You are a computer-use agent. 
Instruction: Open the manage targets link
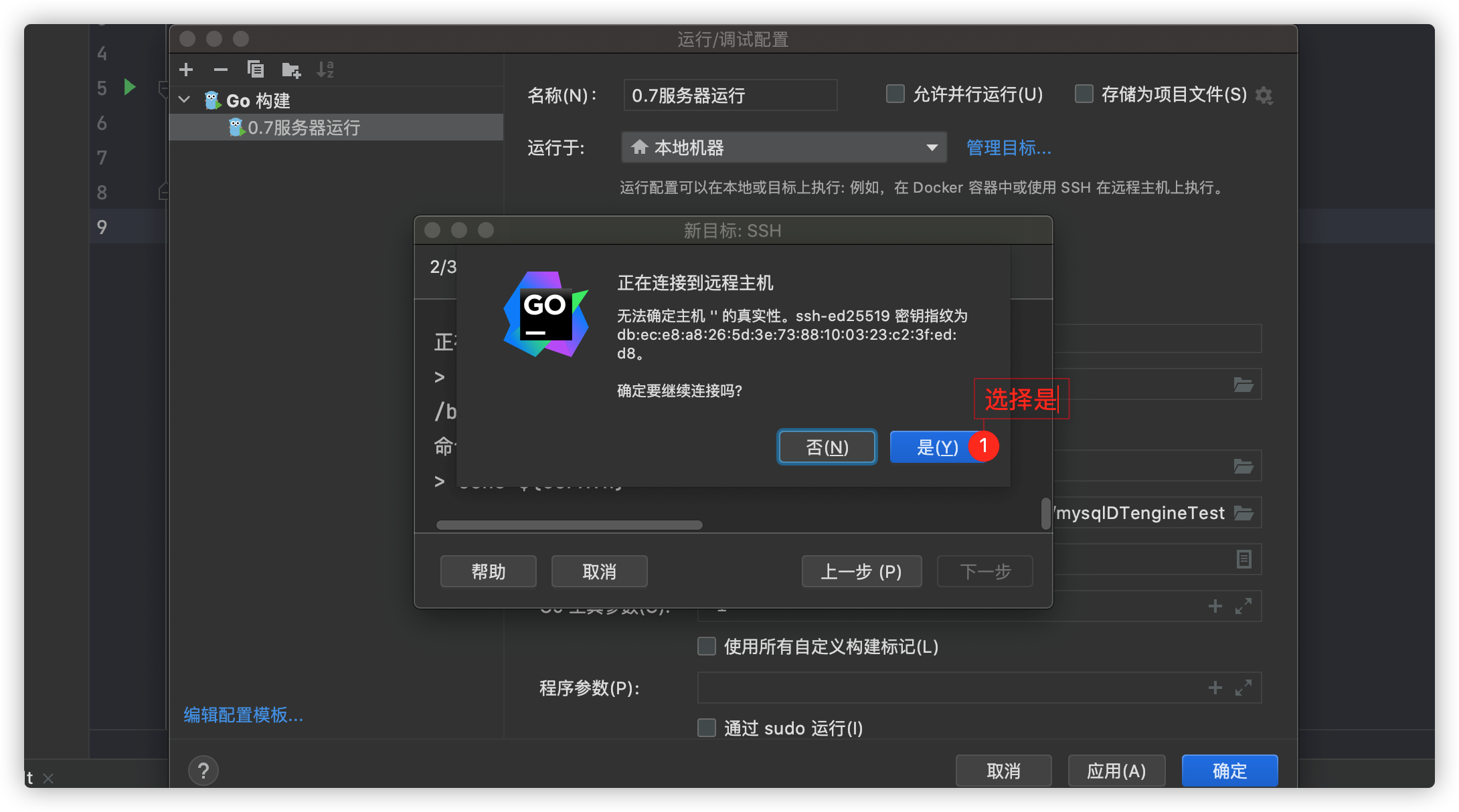(x=1009, y=147)
